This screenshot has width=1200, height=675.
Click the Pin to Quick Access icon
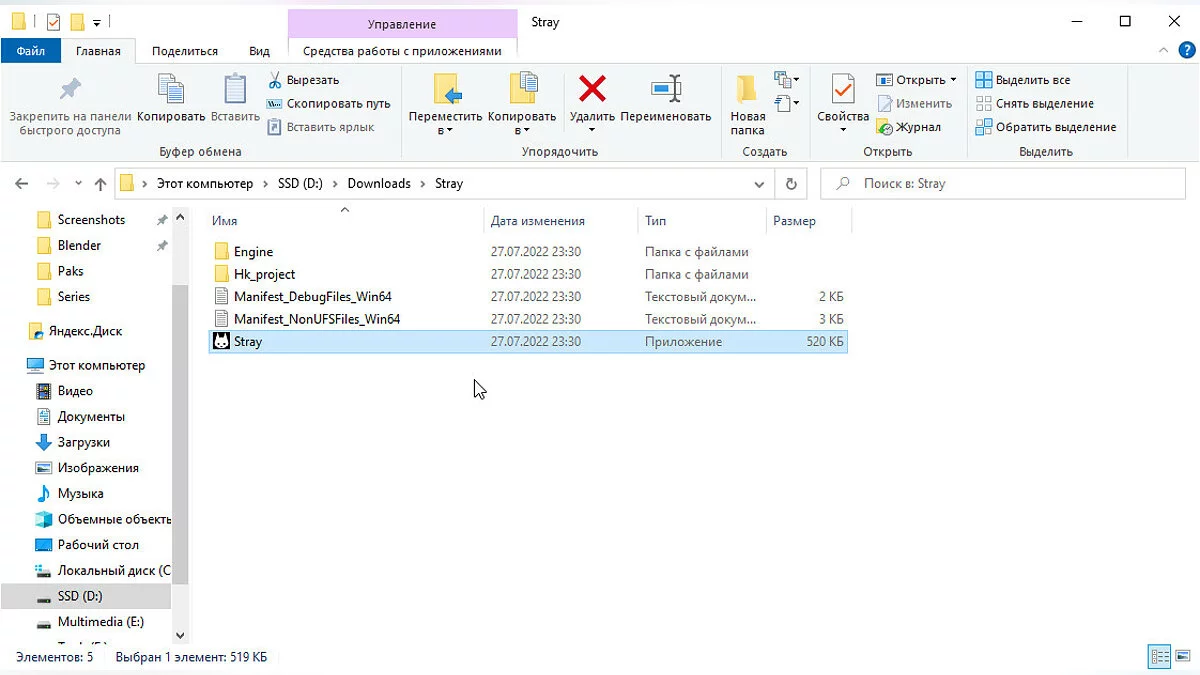(70, 90)
